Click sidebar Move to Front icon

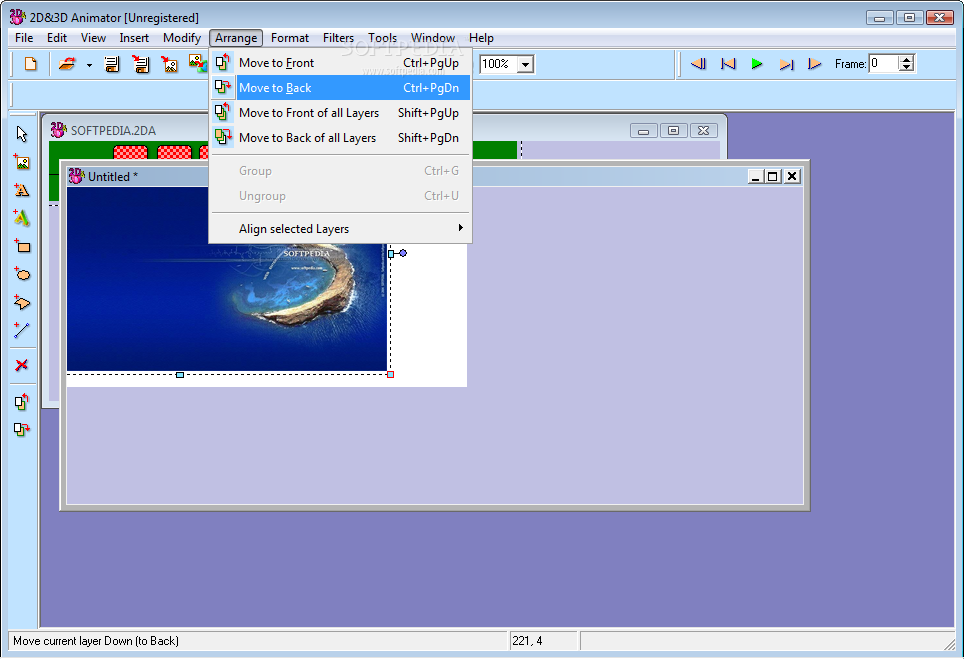22,401
